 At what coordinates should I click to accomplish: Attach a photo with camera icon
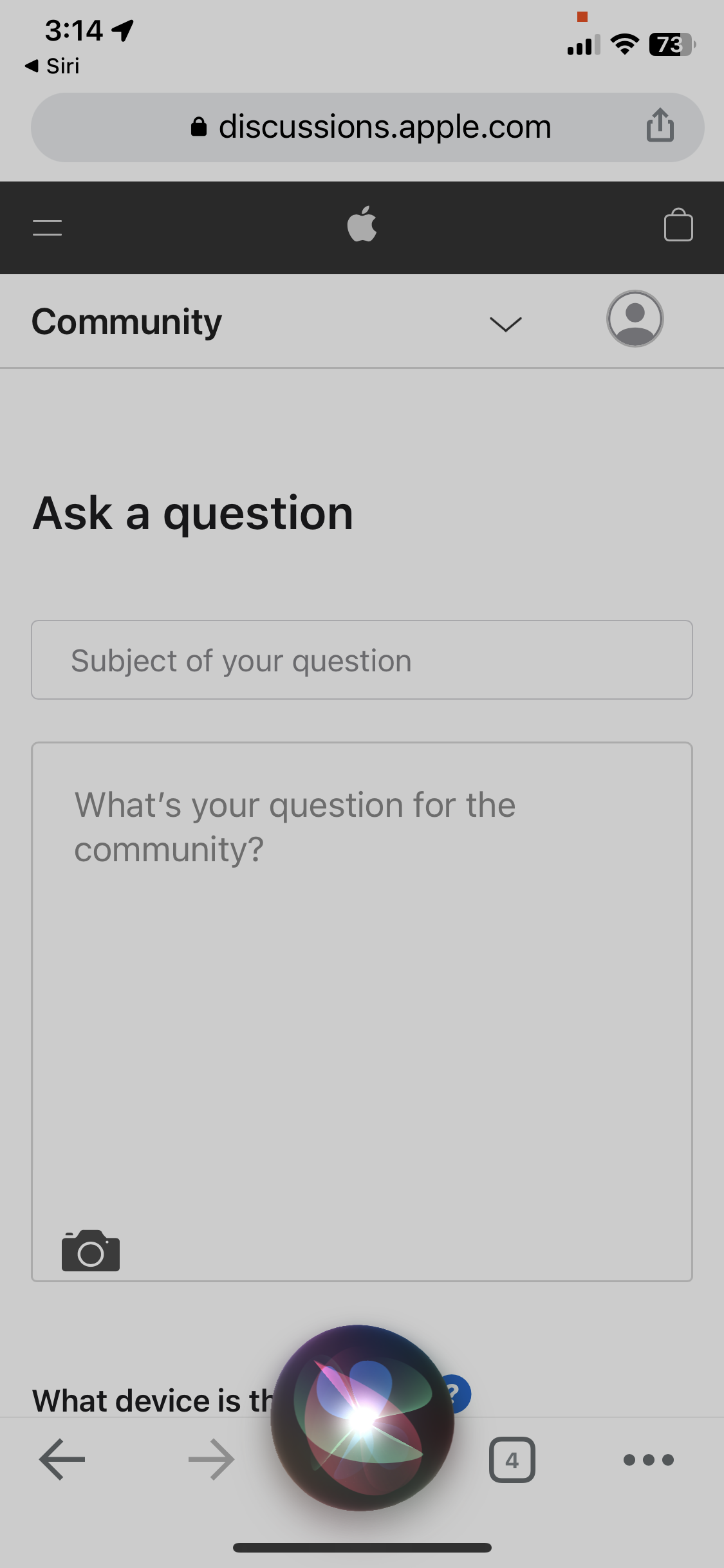pyautogui.click(x=91, y=1251)
